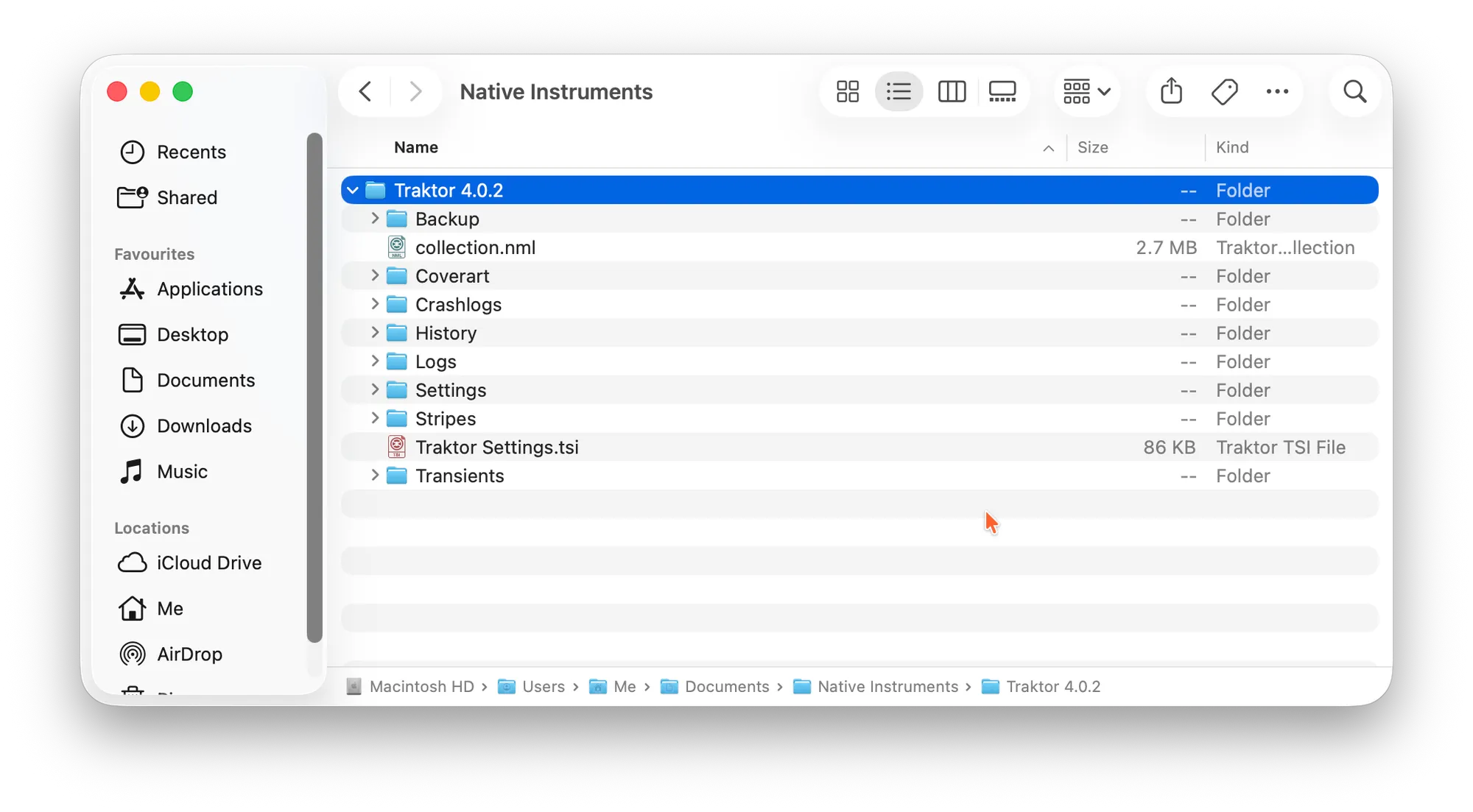The width and height of the screenshot is (1473, 812).
Task: Click the Share toolbar icon
Action: 1171,92
